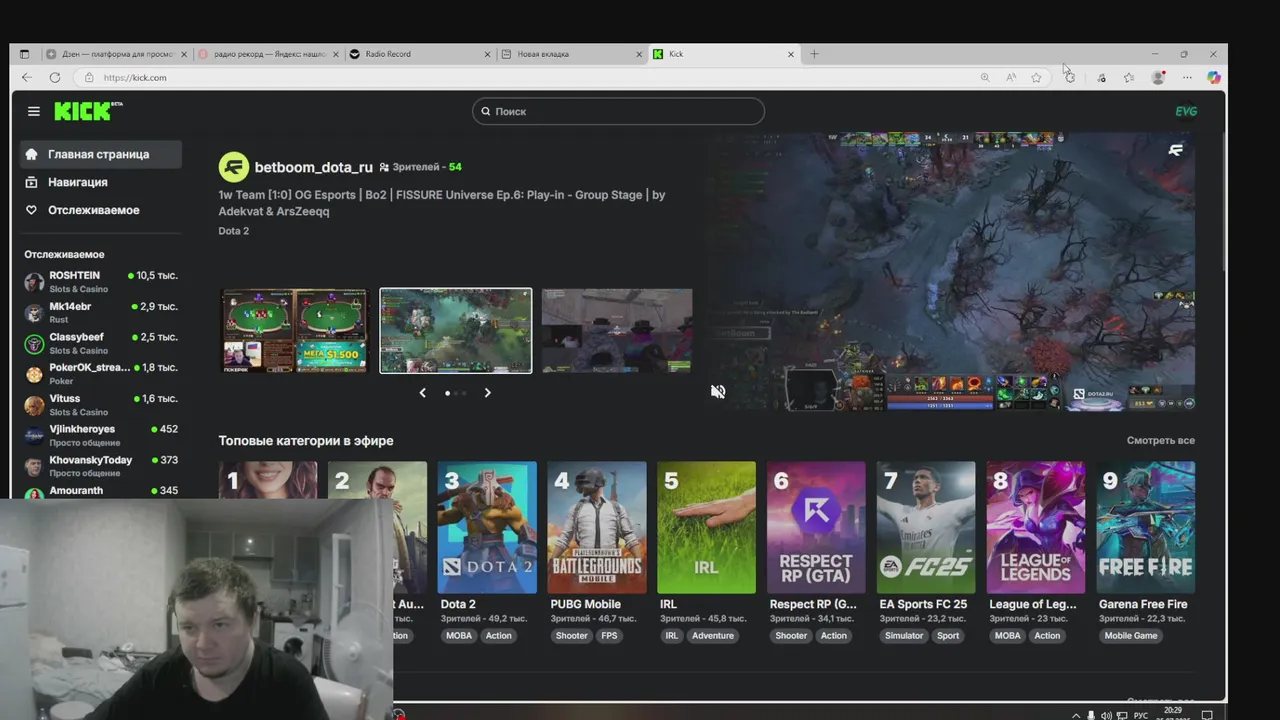Viewport: 1280px width, 720px height.
Task: Open ROSHTEIN followed channel
Action: pos(101,282)
